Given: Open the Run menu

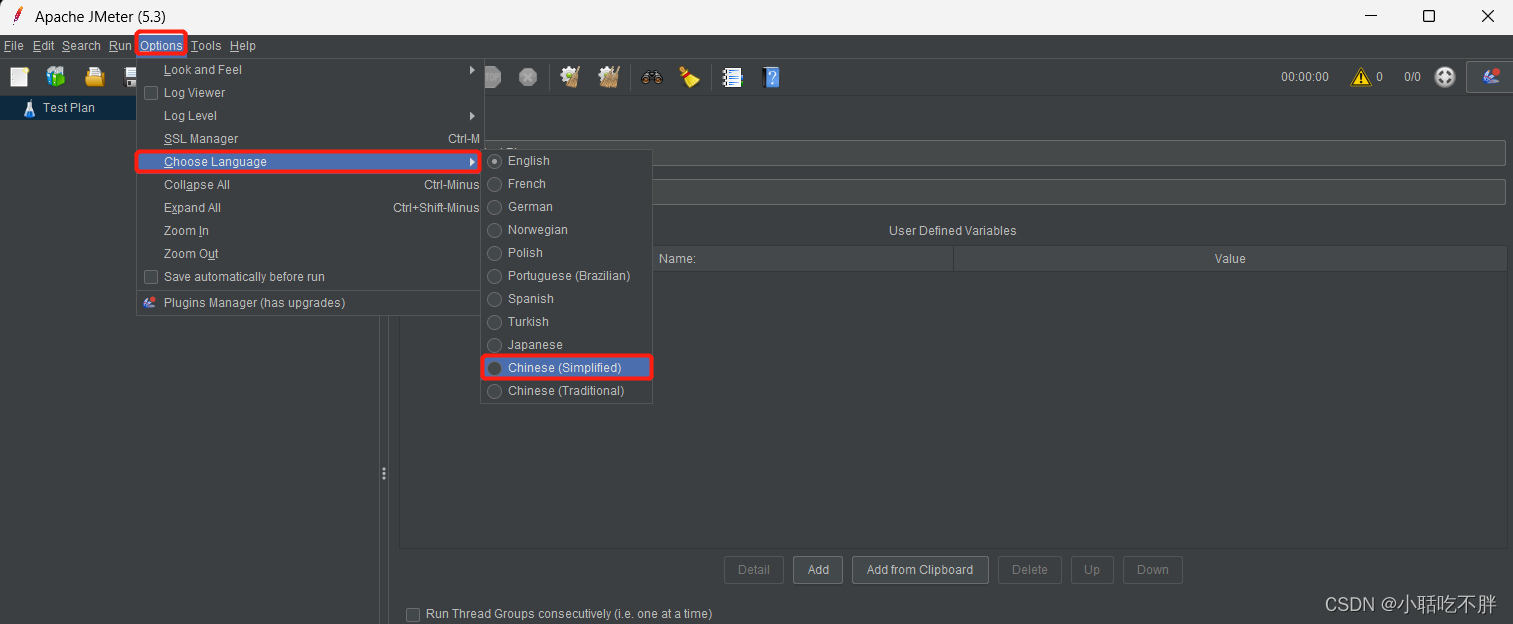Looking at the screenshot, I should click(x=120, y=46).
